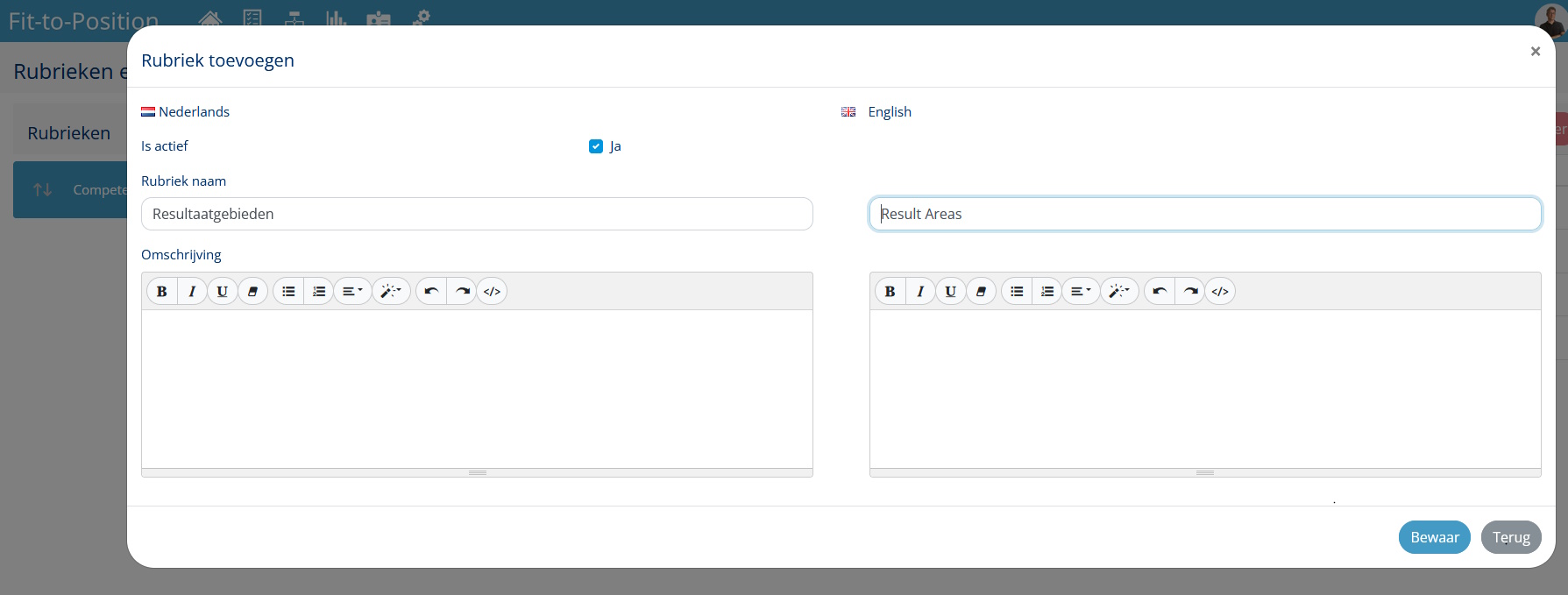
Task: Redo change in Dutch editor
Action: click(x=462, y=291)
